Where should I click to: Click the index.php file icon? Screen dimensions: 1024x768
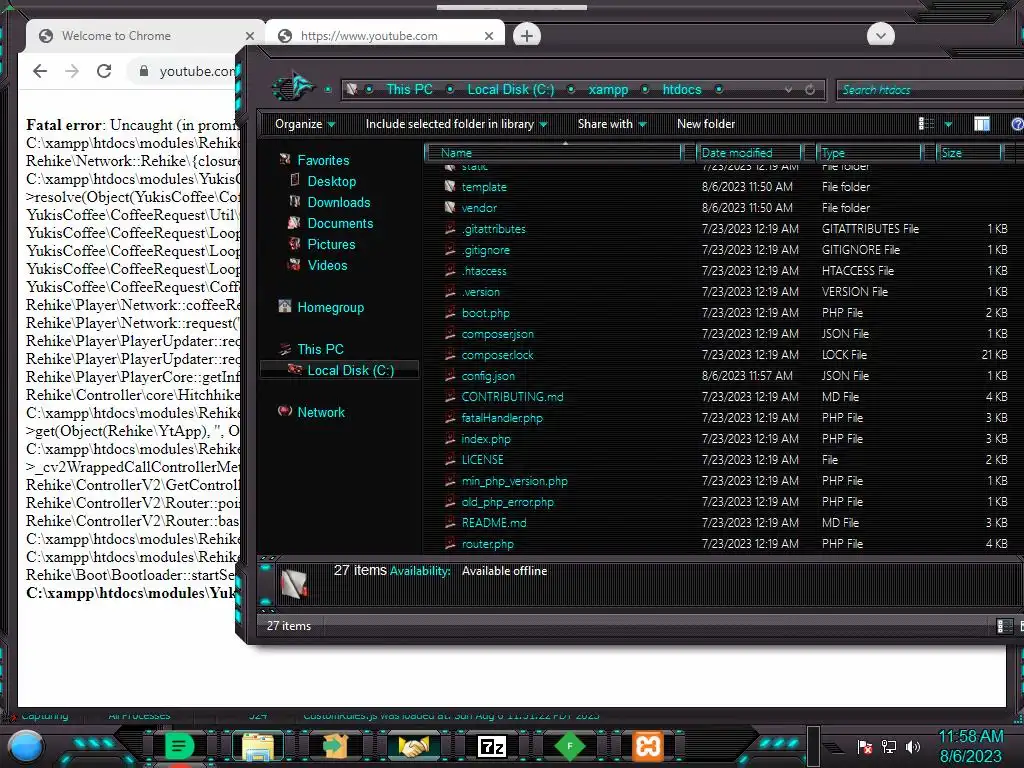450,438
